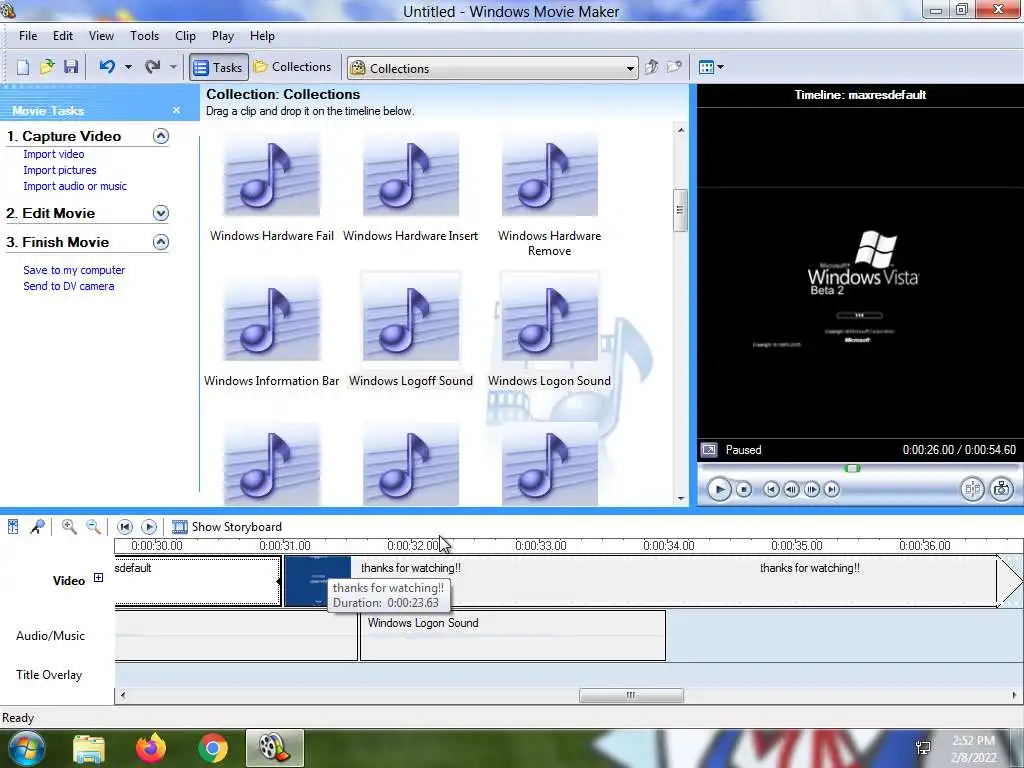Click the Import pictures link
The width and height of the screenshot is (1024, 768).
[x=59, y=170]
